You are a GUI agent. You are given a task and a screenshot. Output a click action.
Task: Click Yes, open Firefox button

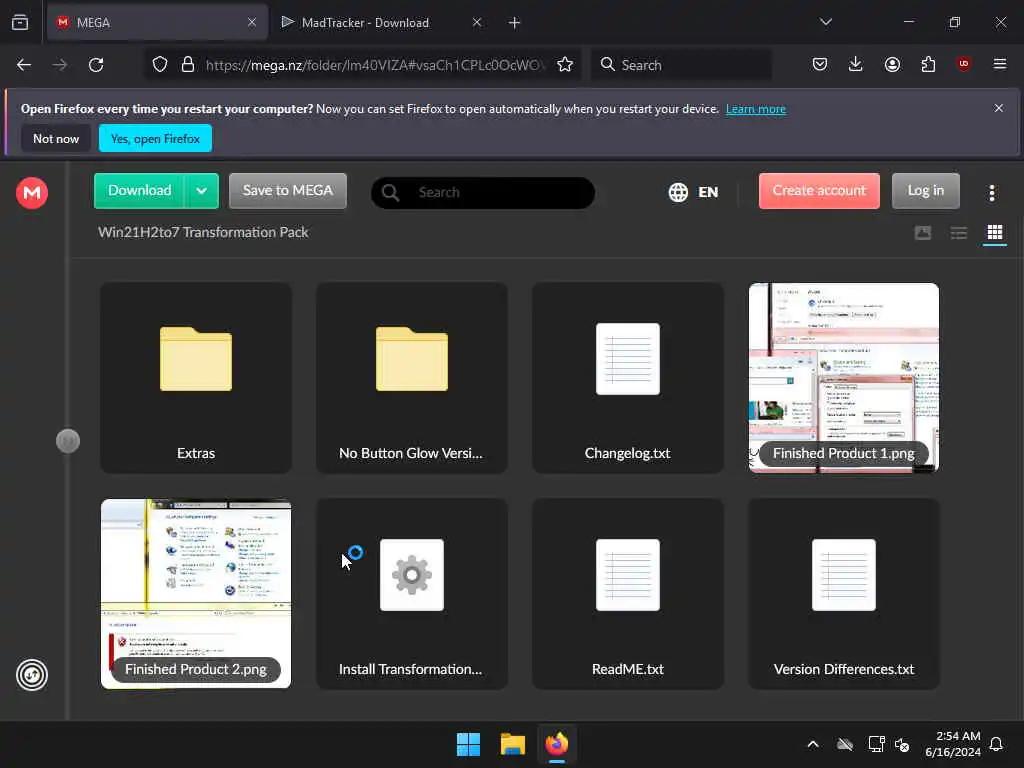coord(155,138)
